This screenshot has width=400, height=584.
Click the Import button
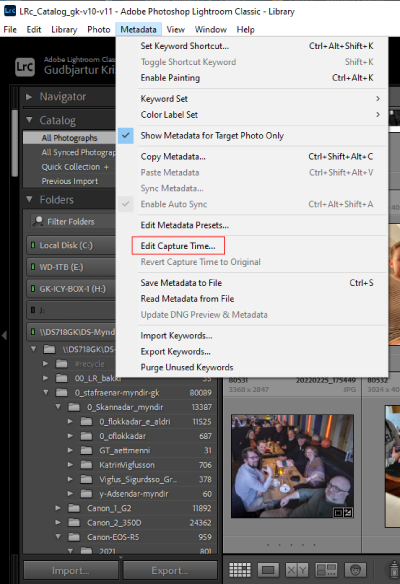click(71, 570)
